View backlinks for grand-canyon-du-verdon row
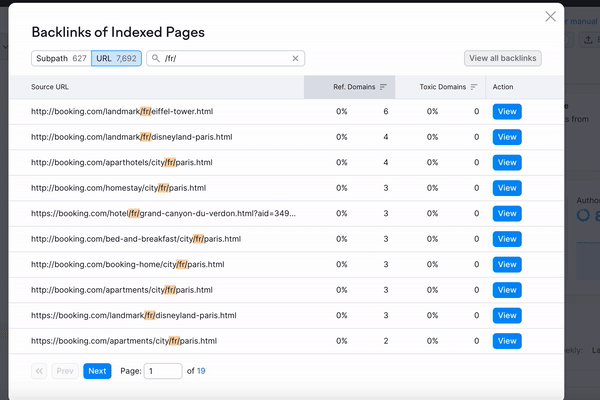 pyautogui.click(x=506, y=213)
